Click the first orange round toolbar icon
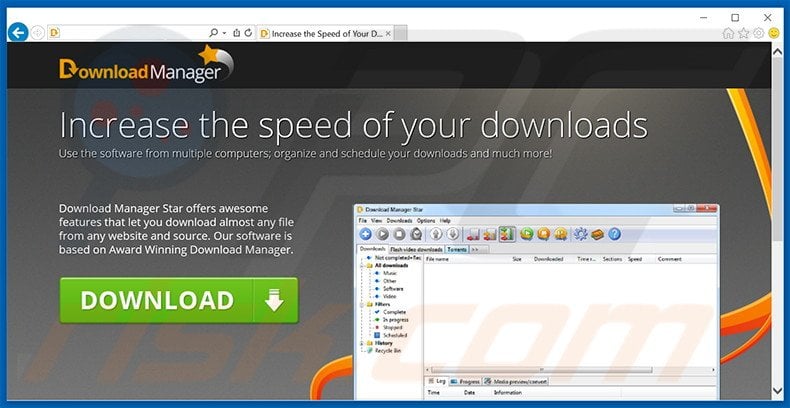The height and width of the screenshot is (408, 790). point(544,234)
